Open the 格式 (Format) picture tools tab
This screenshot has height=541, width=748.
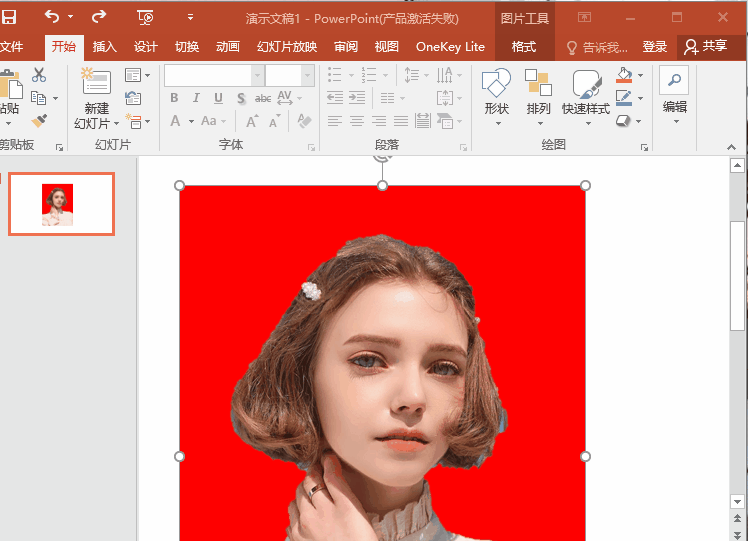pyautogui.click(x=523, y=47)
